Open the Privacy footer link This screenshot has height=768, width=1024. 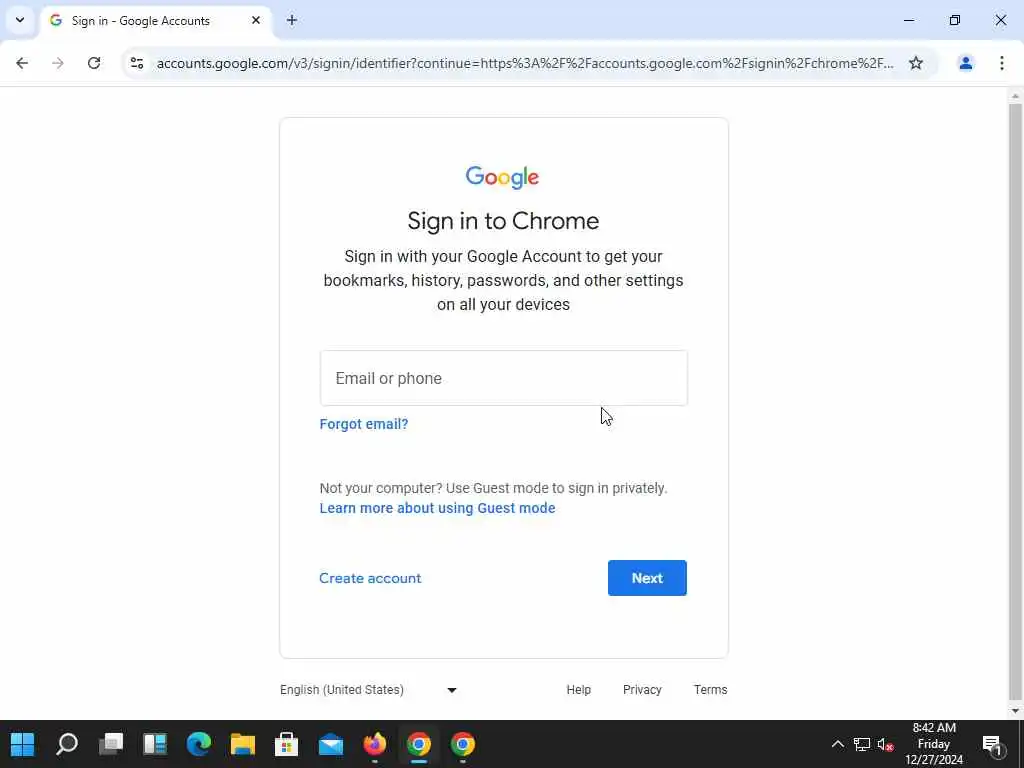pyautogui.click(x=642, y=690)
